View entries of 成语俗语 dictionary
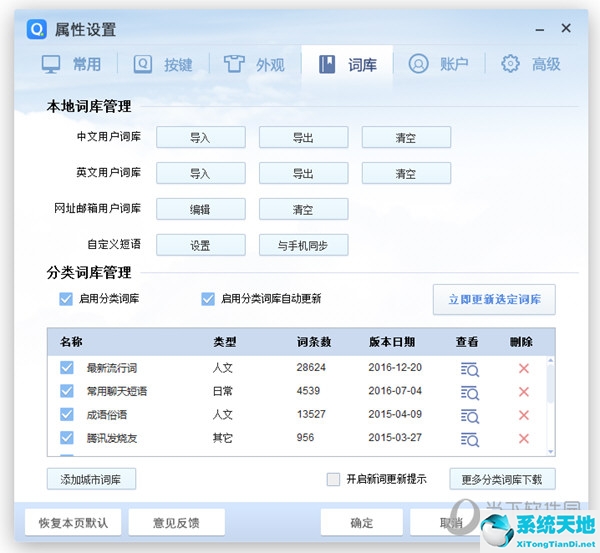Image resolution: width=600 pixels, height=553 pixels. [x=470, y=416]
